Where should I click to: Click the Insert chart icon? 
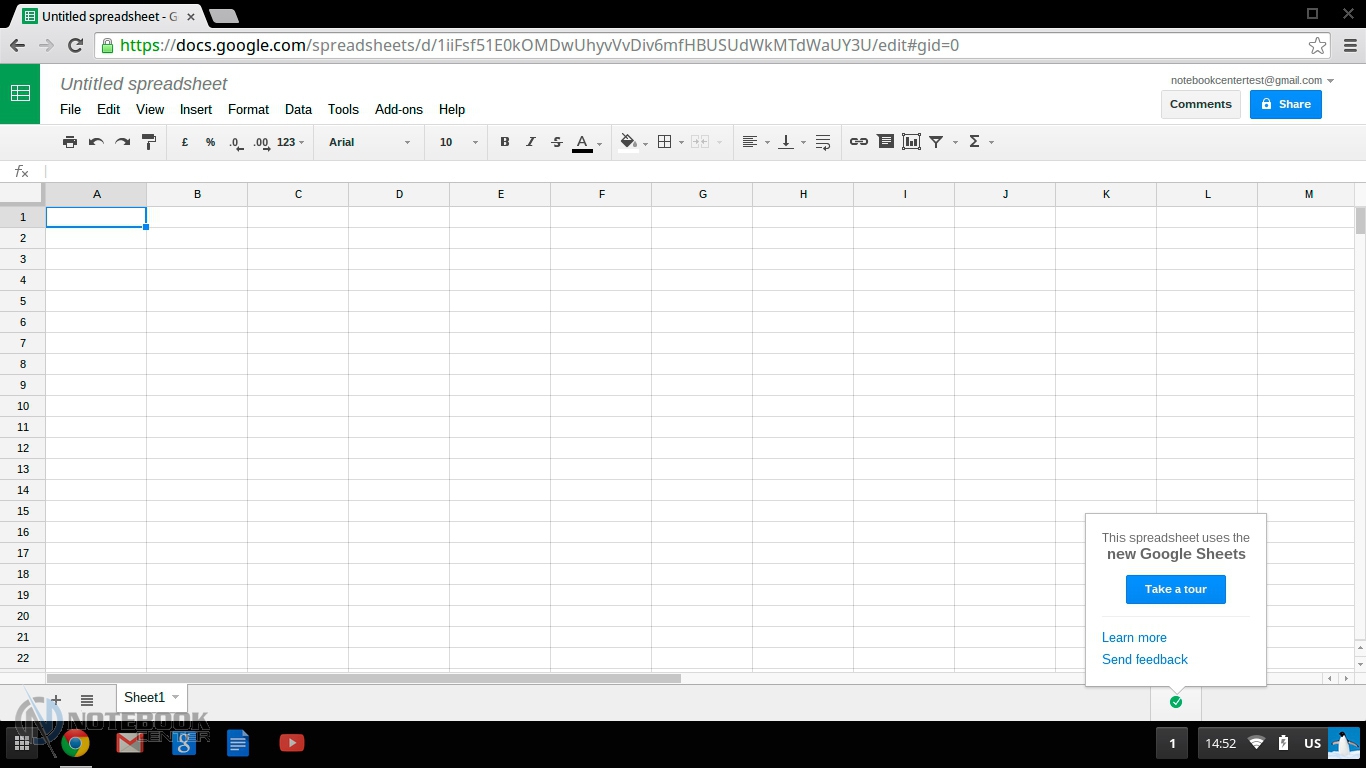click(x=911, y=142)
